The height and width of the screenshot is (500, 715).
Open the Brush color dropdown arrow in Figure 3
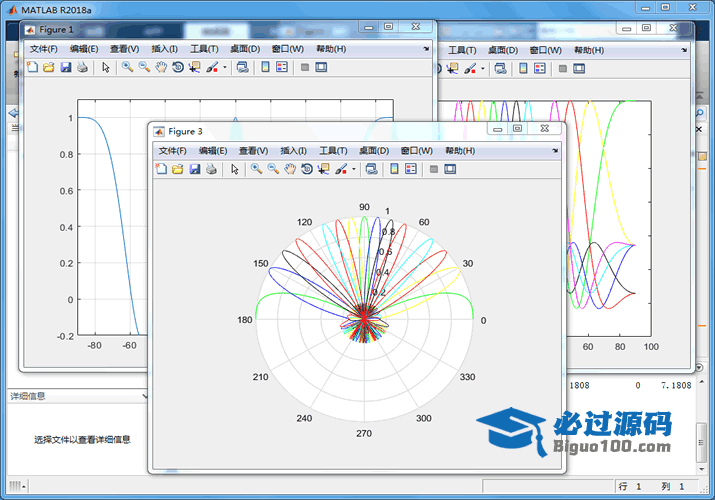click(x=354, y=169)
